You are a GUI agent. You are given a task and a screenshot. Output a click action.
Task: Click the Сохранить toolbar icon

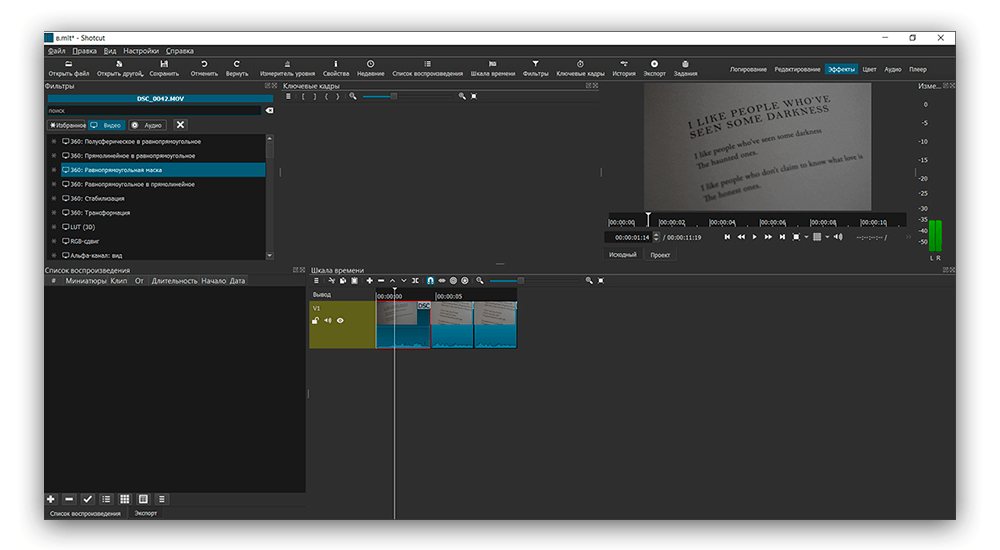point(164,68)
